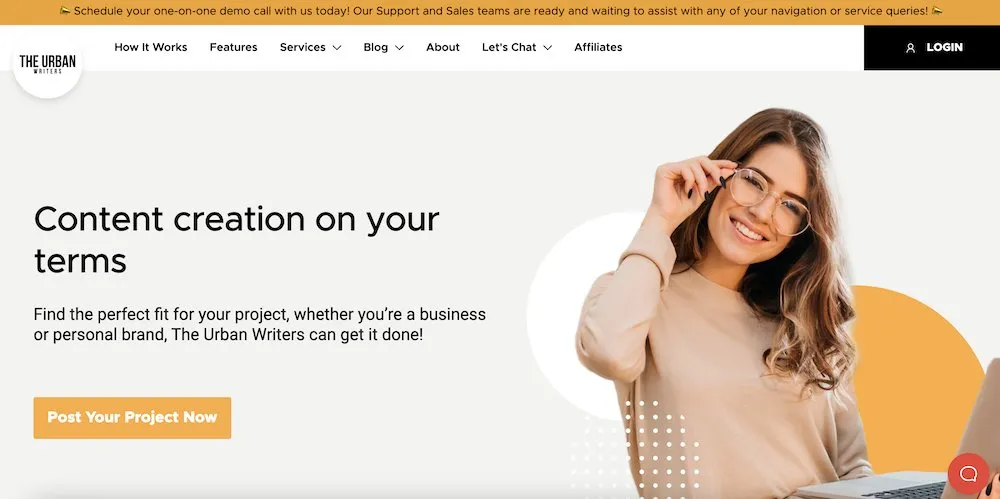Expand the Blog dropdown chevron
Image resolution: width=1000 pixels, height=499 pixels.
(399, 48)
